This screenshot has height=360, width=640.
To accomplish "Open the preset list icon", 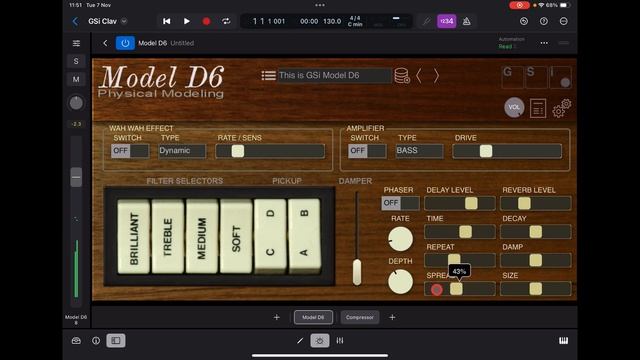I will (x=269, y=76).
